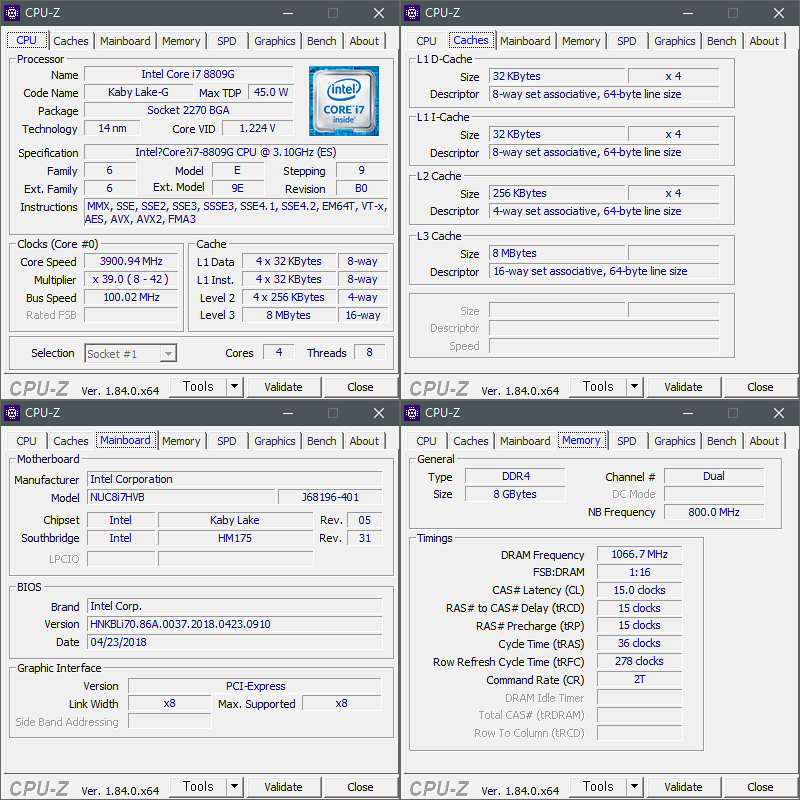Click the Multiplier value x 39.0 ( 8 - 42 )
Screen dimensions: 800x800
click(x=131, y=280)
